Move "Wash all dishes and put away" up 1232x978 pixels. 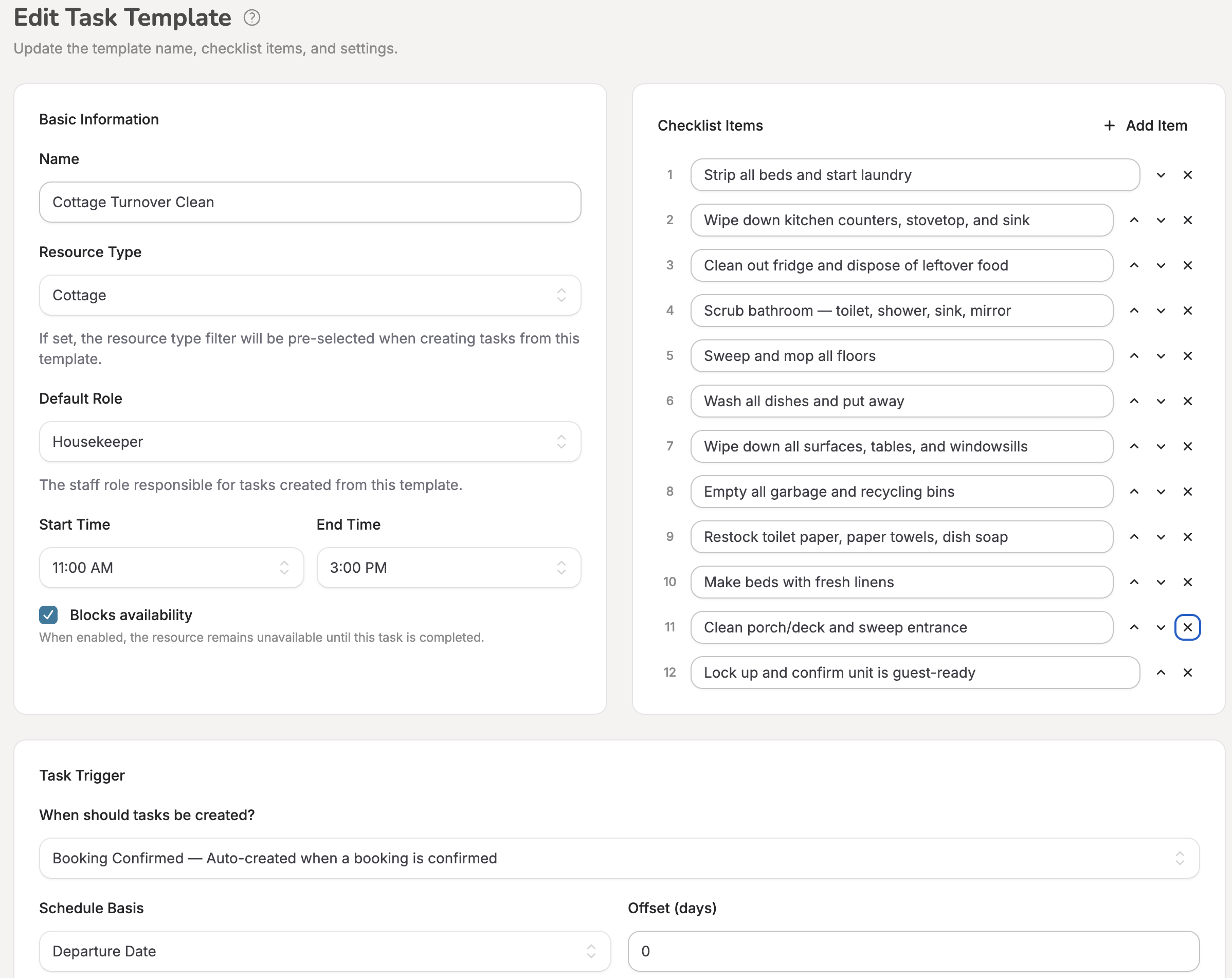tap(1134, 401)
